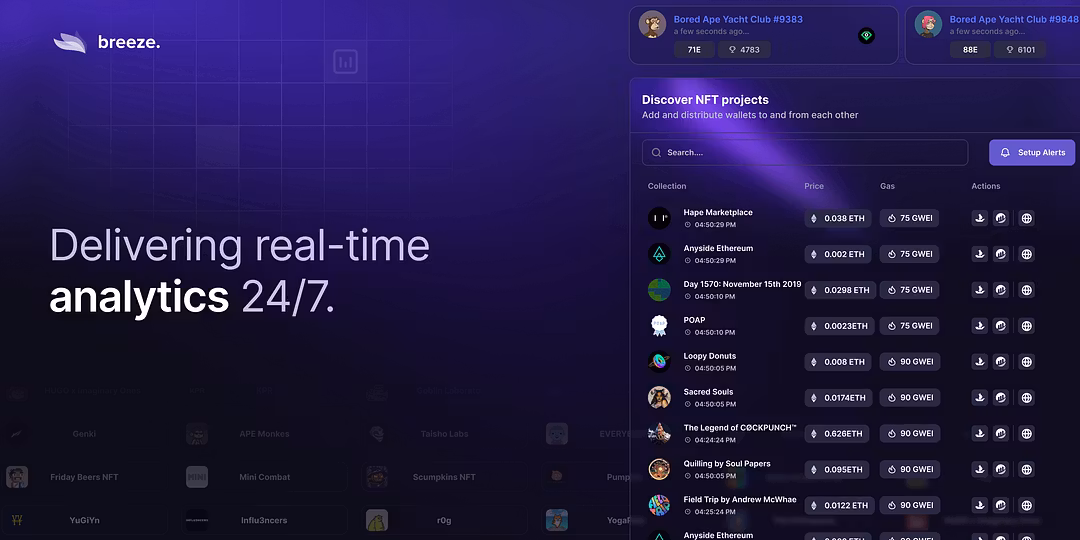Open OpenSea icon in 0.002 ETH Anyside row
Screen dimensions: 1080x540
979,254
